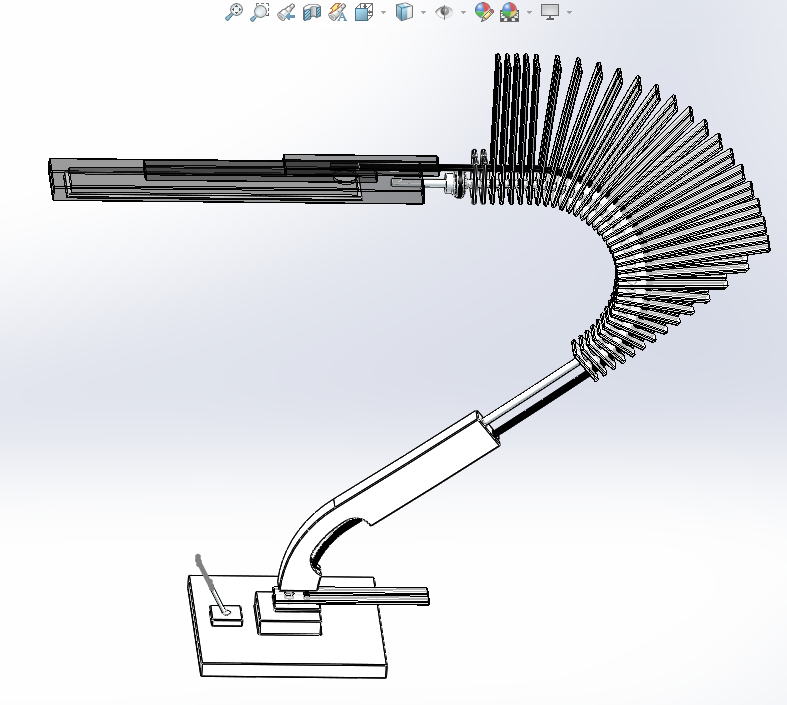
Task: Click the Apply Scene icon
Action: coord(509,12)
